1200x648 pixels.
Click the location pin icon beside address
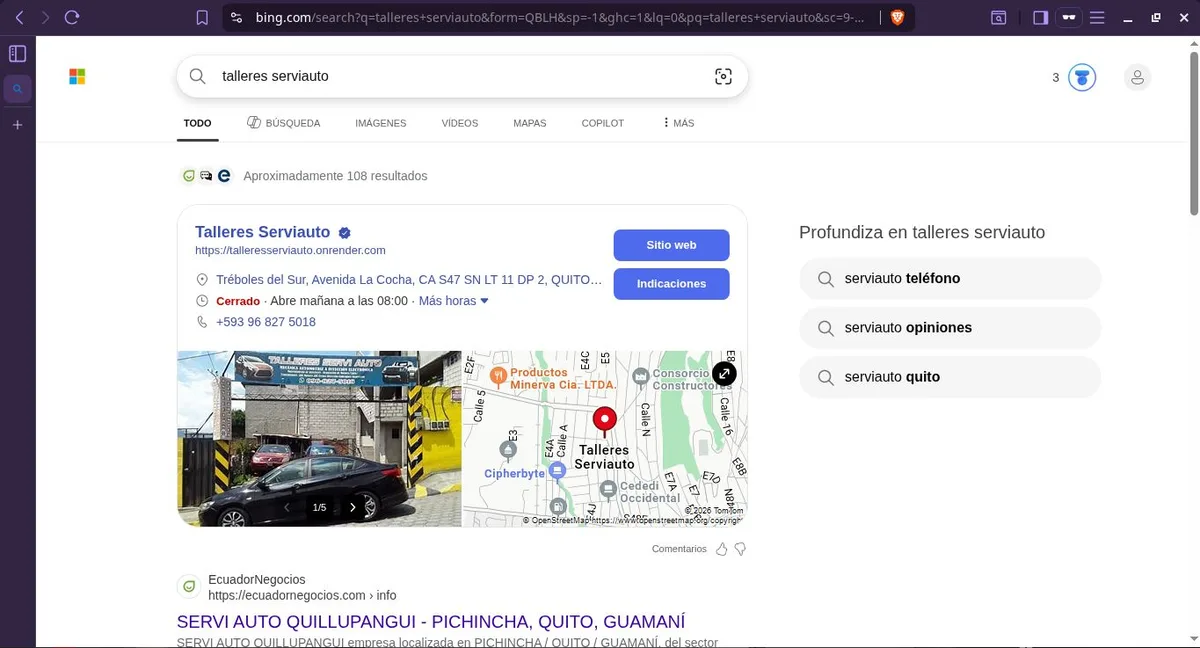(x=202, y=280)
